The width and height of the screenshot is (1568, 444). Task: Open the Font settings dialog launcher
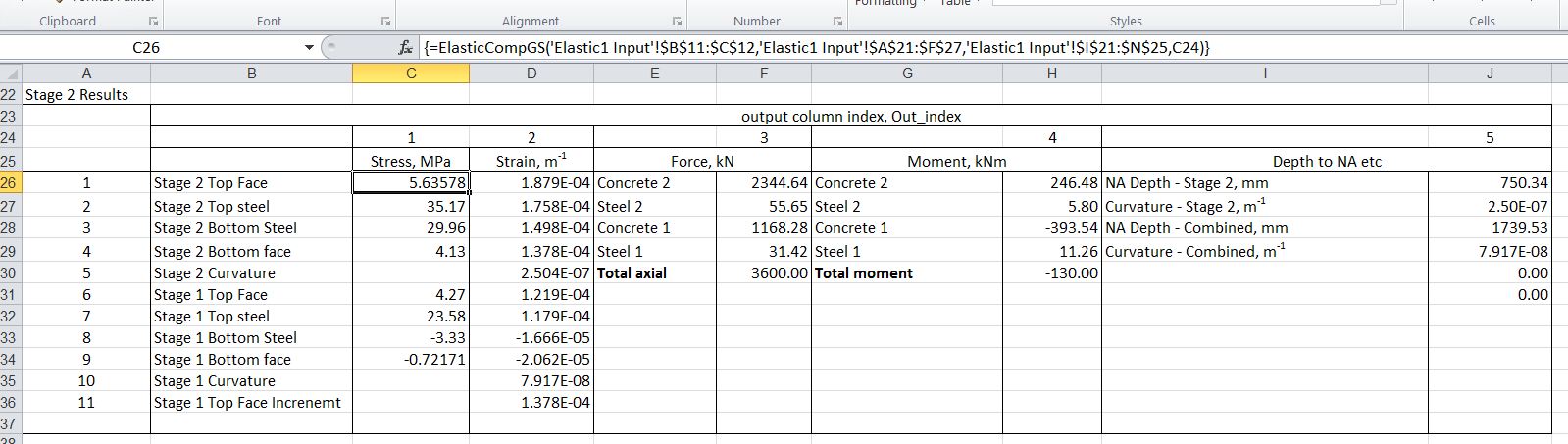(386, 21)
